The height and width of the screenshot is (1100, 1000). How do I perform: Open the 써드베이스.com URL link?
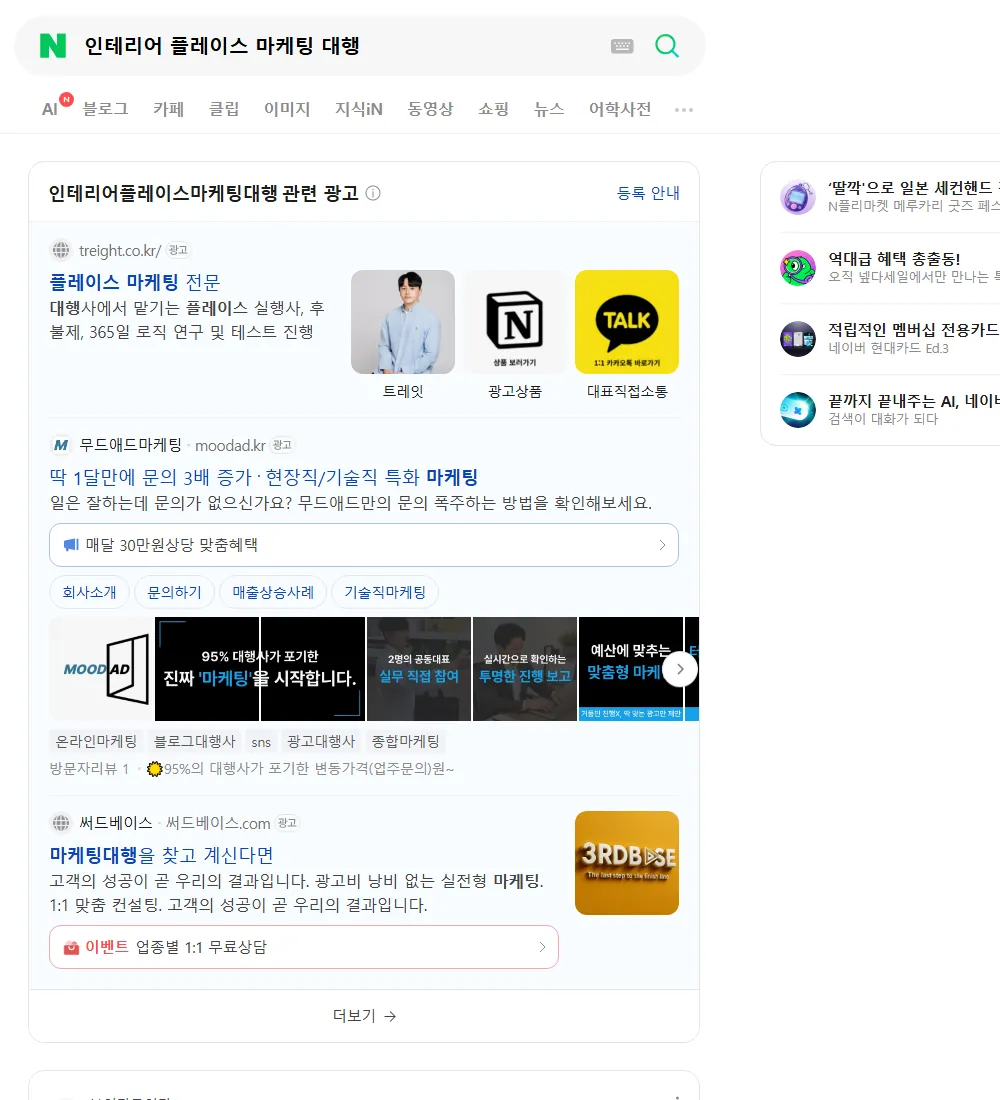pyautogui.click(x=218, y=823)
